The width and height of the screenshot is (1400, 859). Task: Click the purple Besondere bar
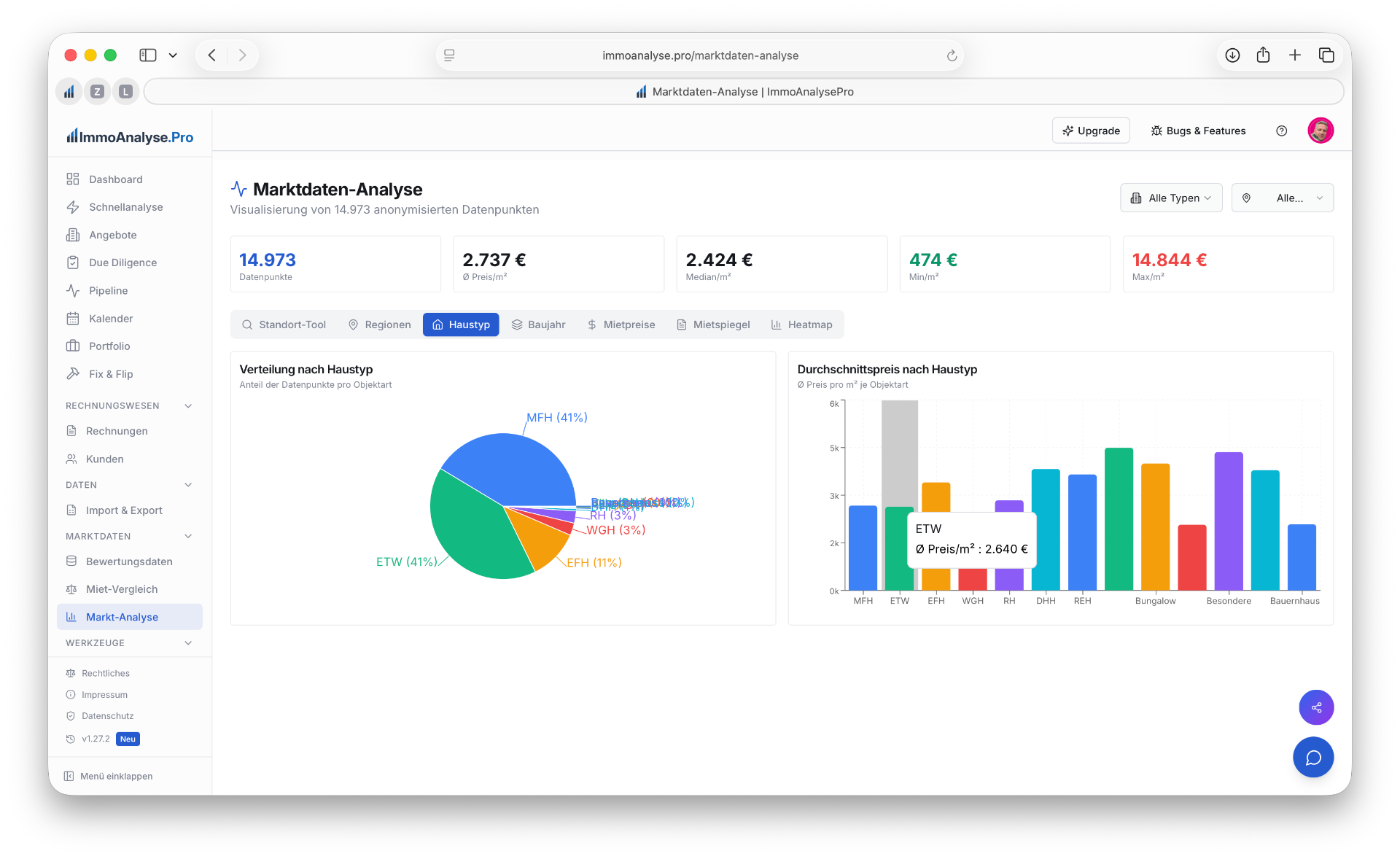pos(1229,521)
